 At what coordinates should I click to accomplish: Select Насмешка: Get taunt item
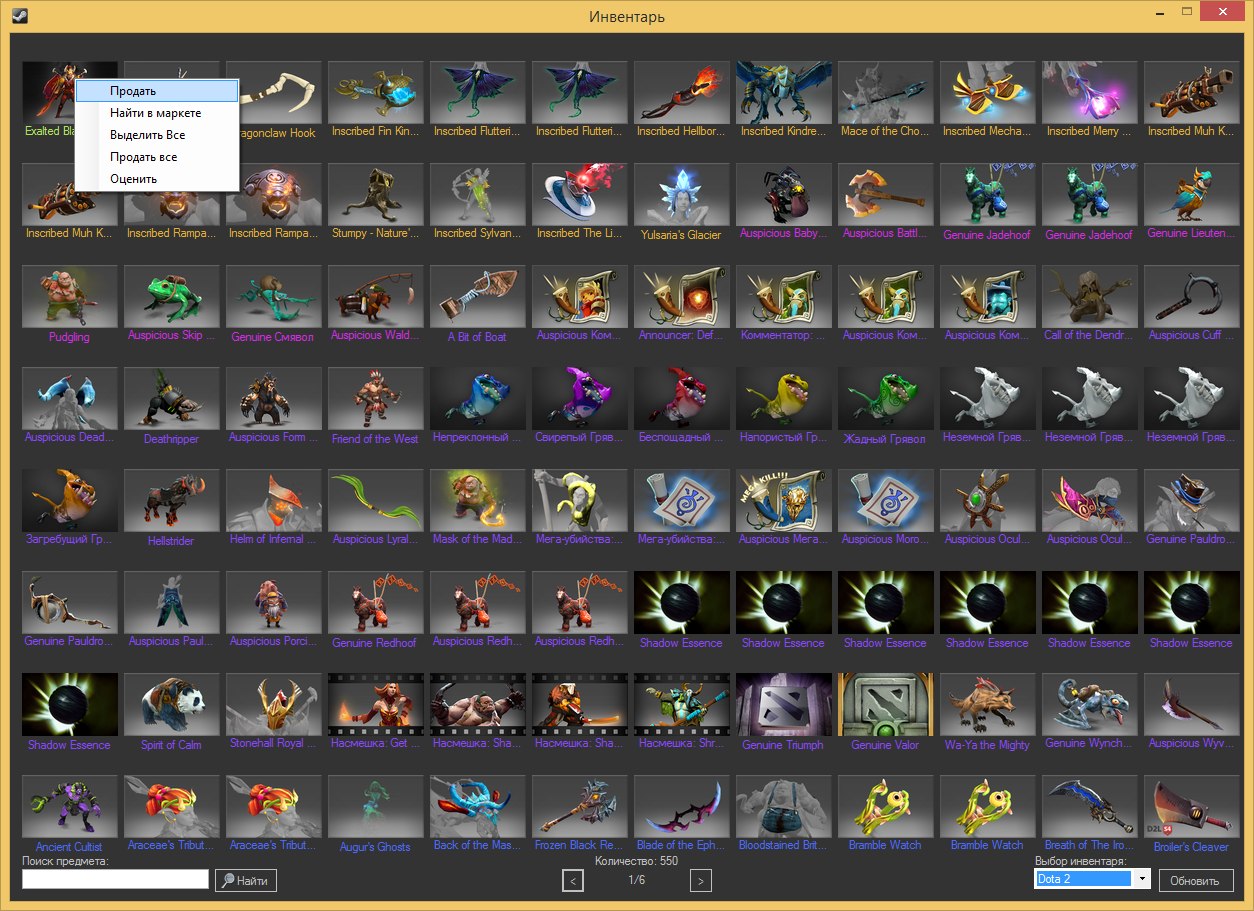click(376, 705)
